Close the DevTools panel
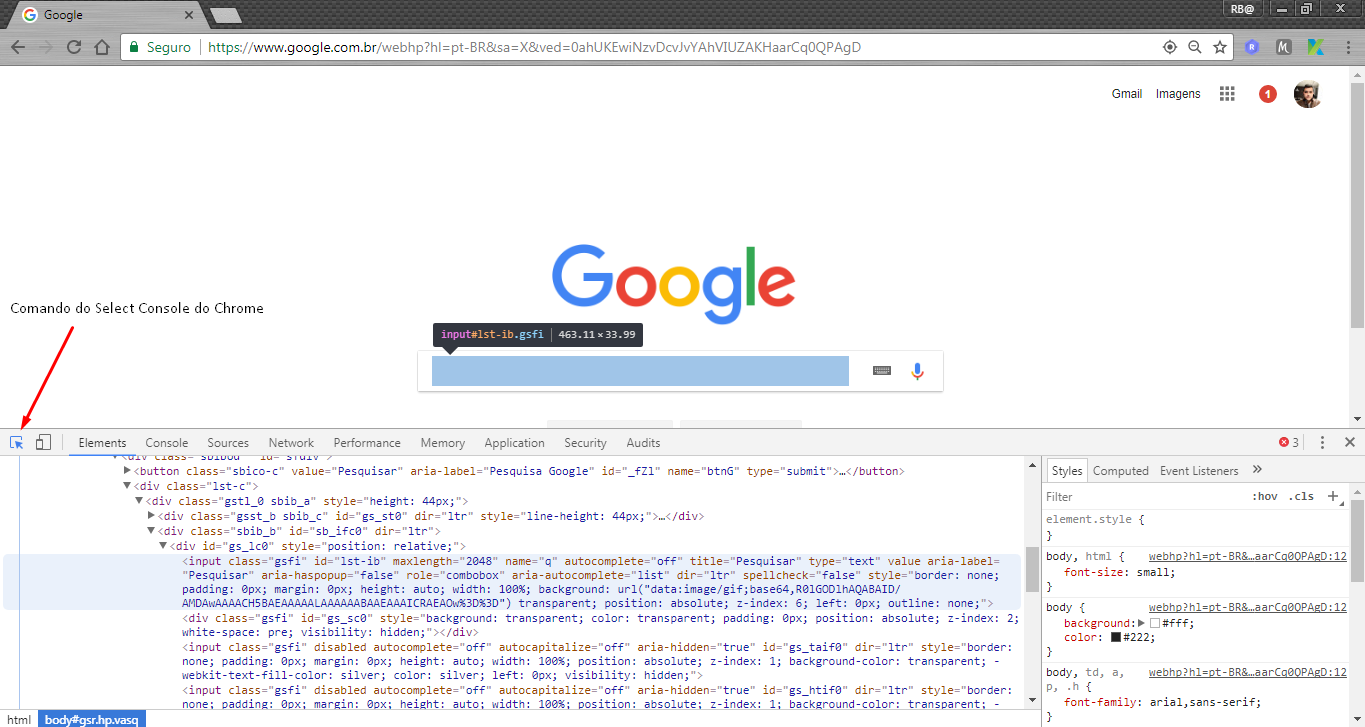Screen dimensions: 1365x727 coord(1349,442)
